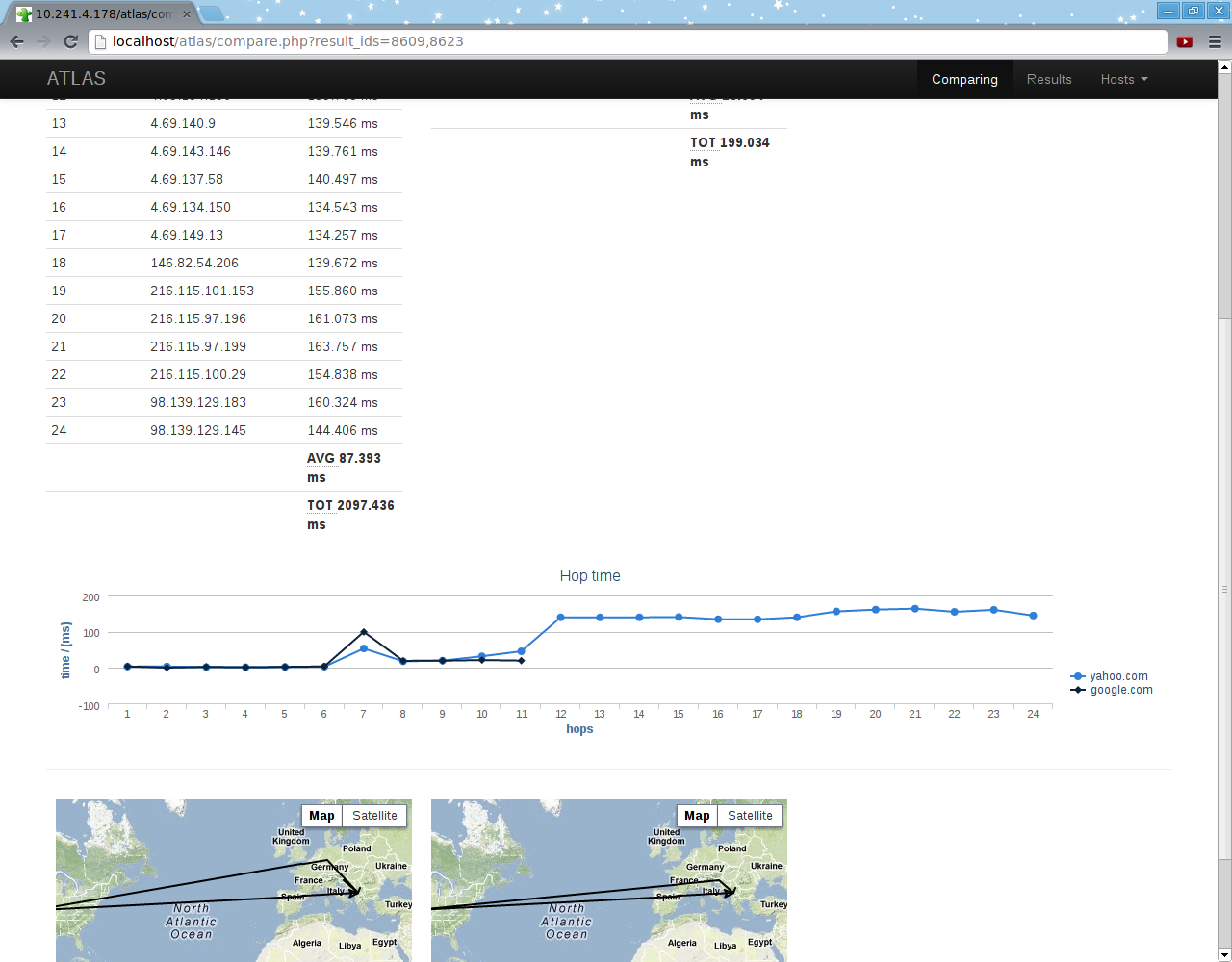Click the AVG 87.393 ms summary
This screenshot has height=962, width=1232.
(x=344, y=468)
